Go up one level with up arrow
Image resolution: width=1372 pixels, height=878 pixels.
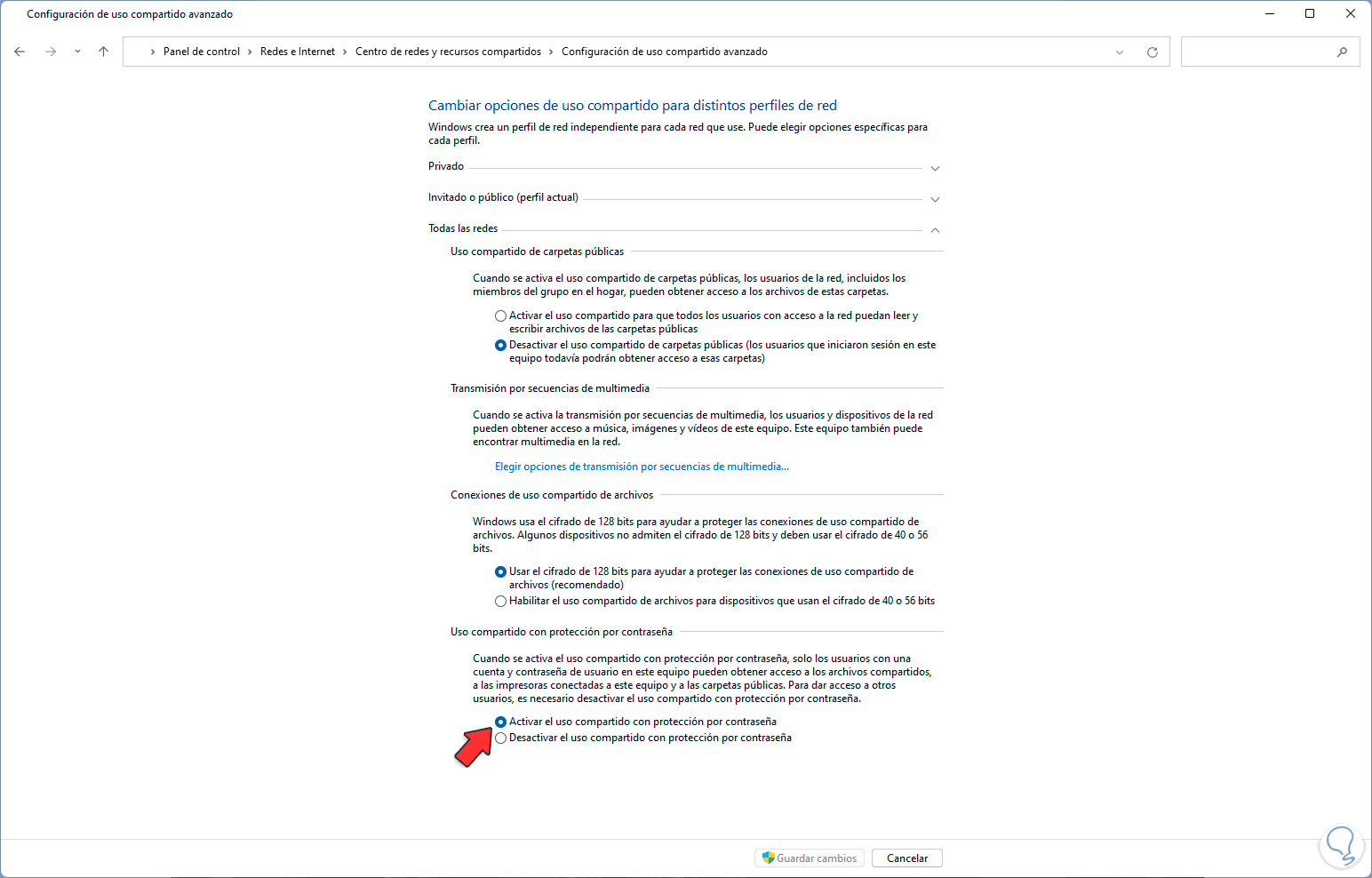click(x=103, y=52)
